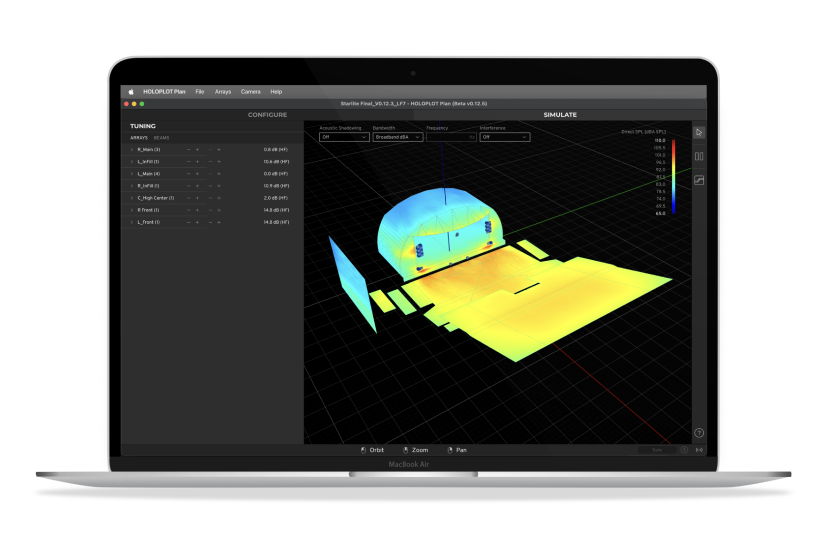Click the second plus icon for L_Main
Viewport: 827px width, 551px height.
218,174
